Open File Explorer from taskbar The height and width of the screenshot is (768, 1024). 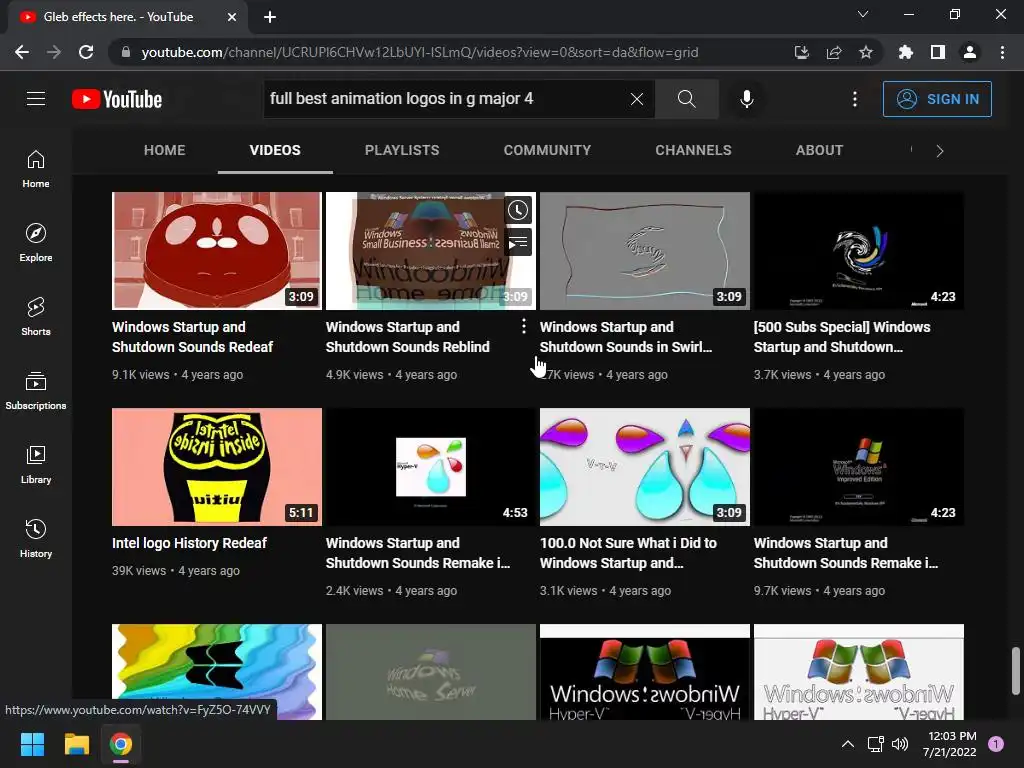pos(76,744)
